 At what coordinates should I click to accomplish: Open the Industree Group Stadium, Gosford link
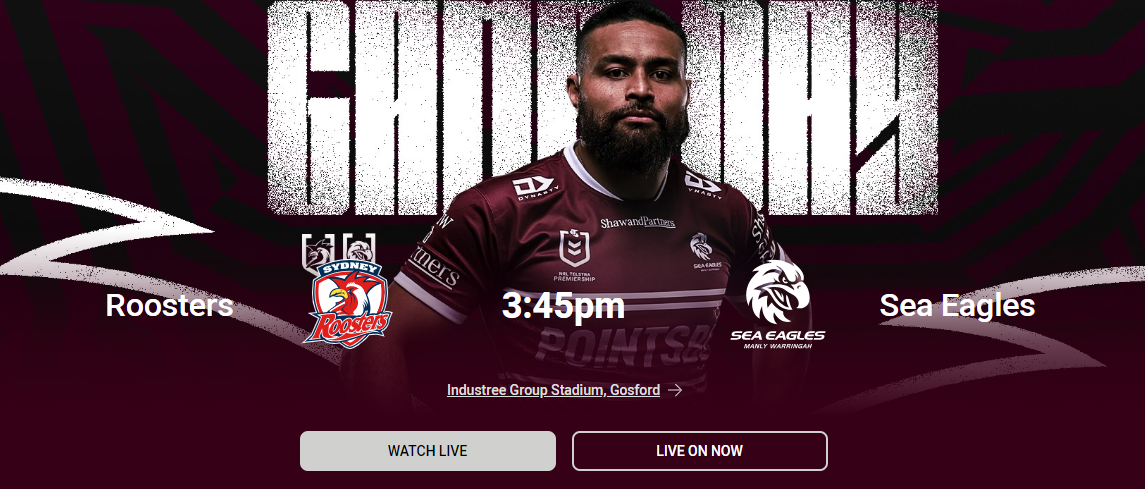554,390
